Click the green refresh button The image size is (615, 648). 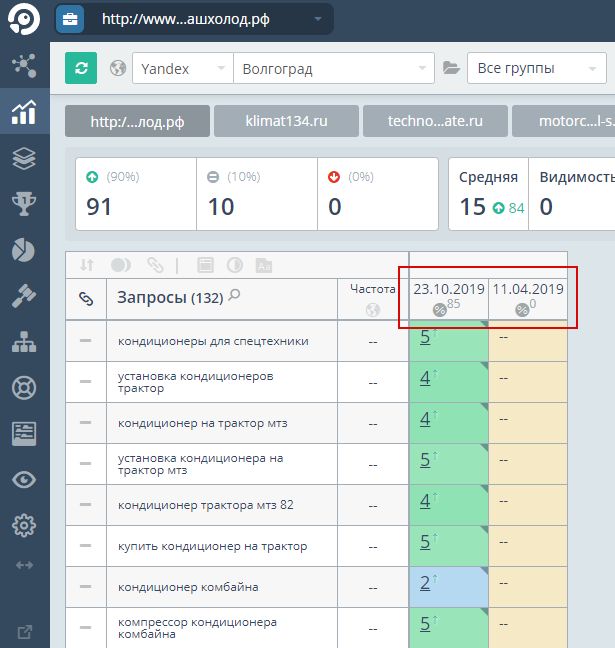(x=81, y=68)
